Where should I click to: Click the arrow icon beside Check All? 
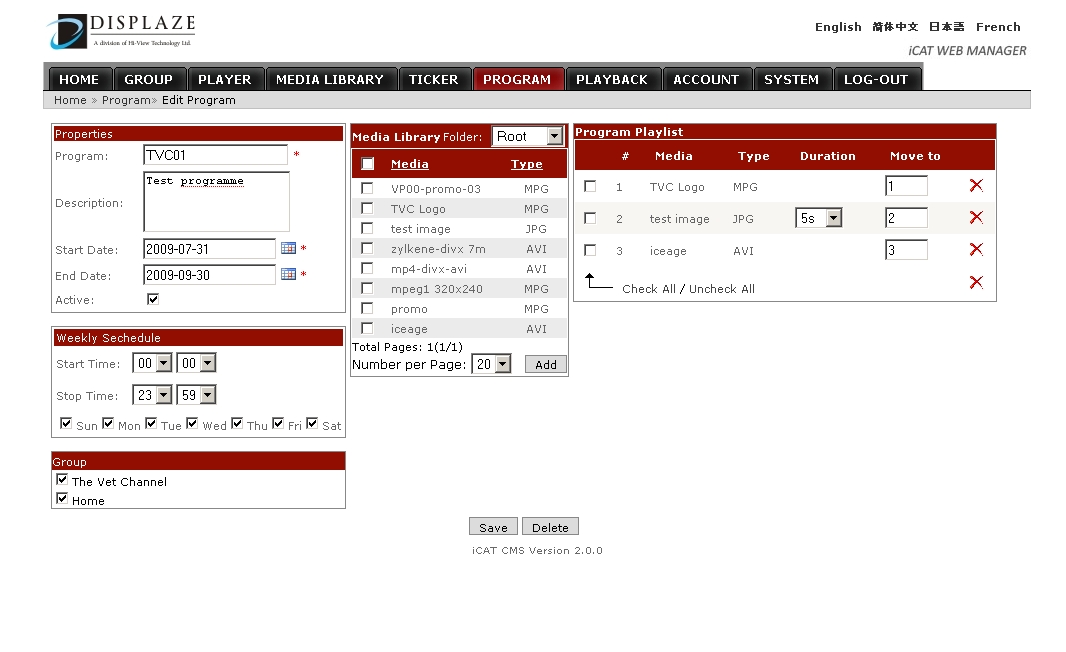pyautogui.click(x=597, y=282)
